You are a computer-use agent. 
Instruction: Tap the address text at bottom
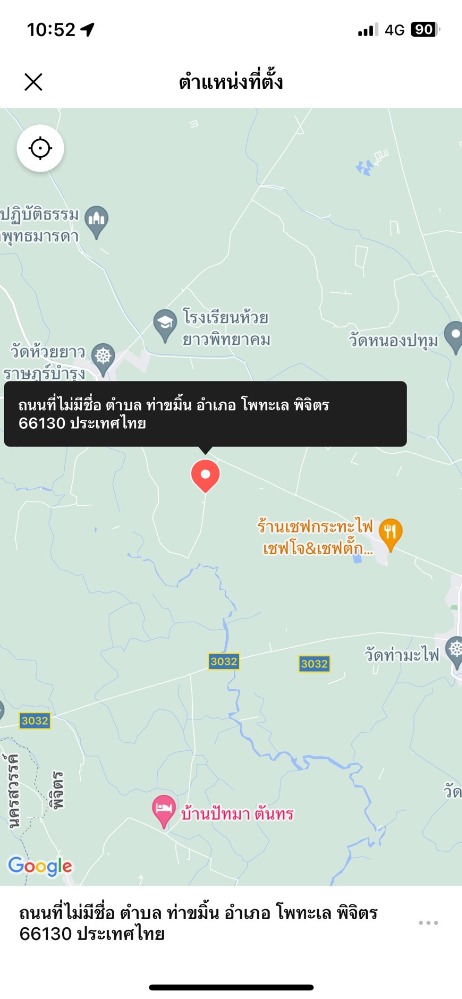pyautogui.click(x=198, y=924)
